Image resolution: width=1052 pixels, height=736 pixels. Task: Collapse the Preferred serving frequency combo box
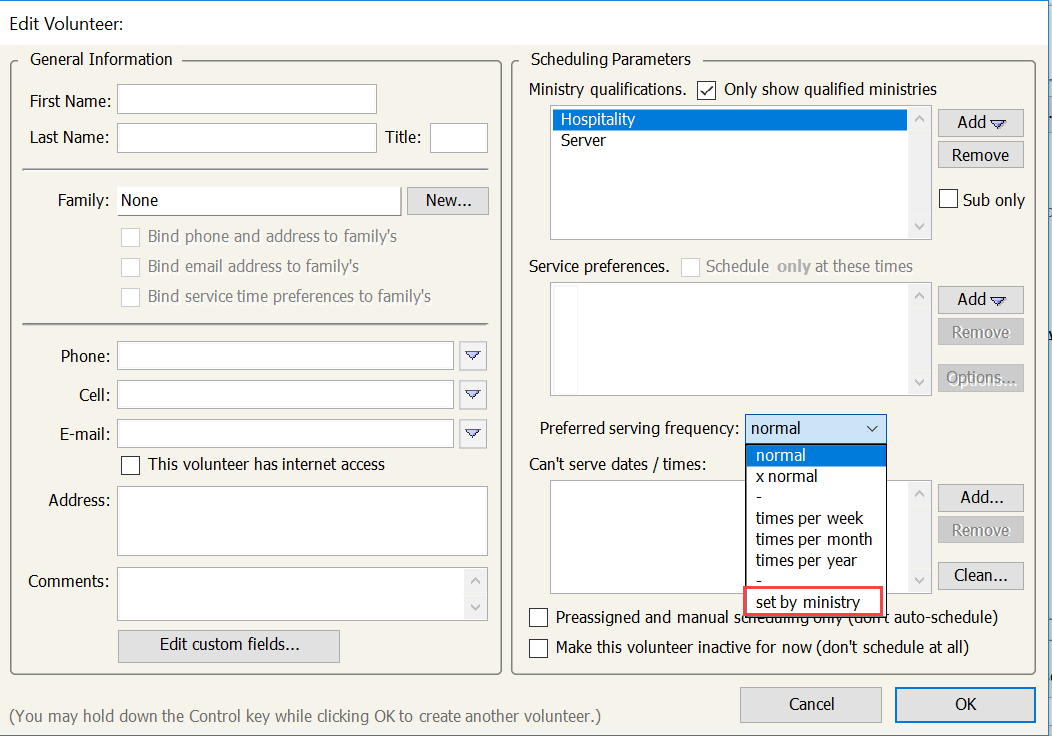tap(871, 428)
